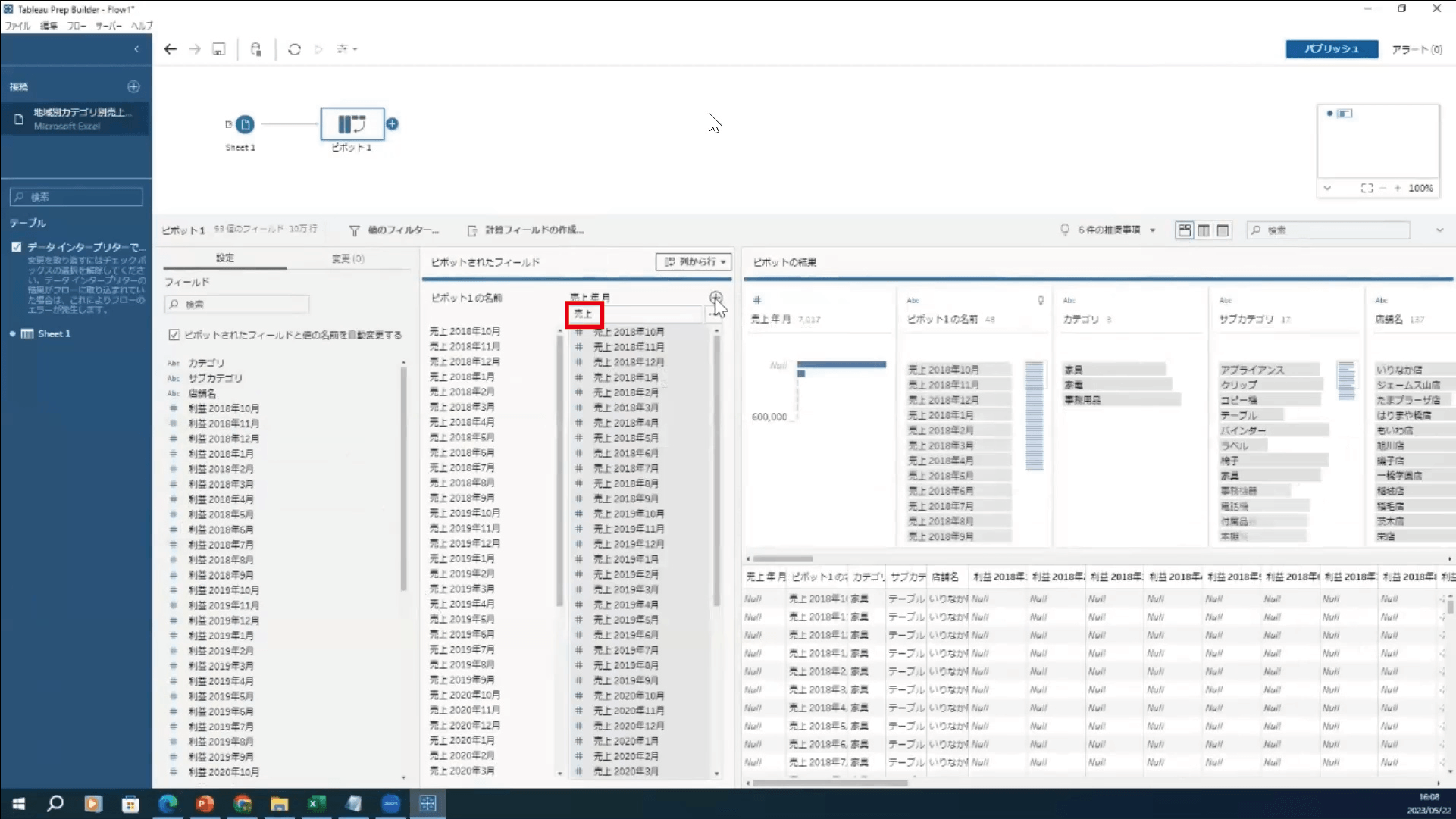Click the パブリッシュ button
The height and width of the screenshot is (819, 1456).
(1332, 49)
